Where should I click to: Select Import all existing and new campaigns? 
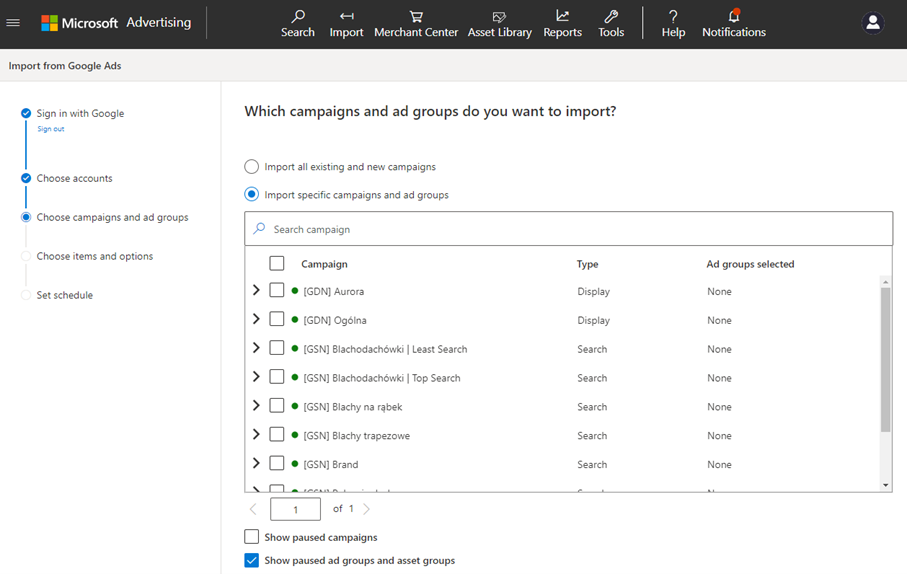252,167
